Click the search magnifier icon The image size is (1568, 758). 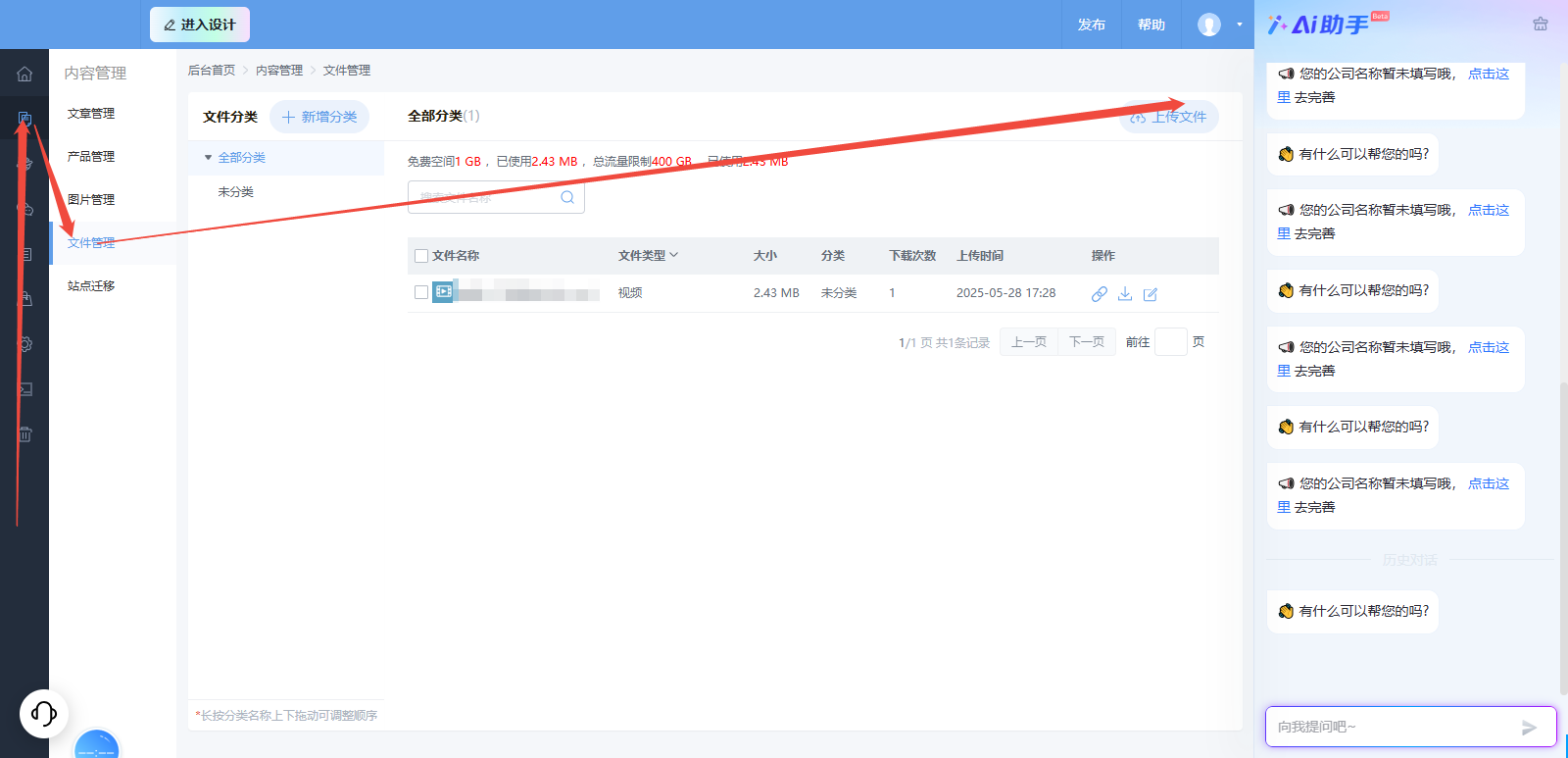pyautogui.click(x=567, y=197)
